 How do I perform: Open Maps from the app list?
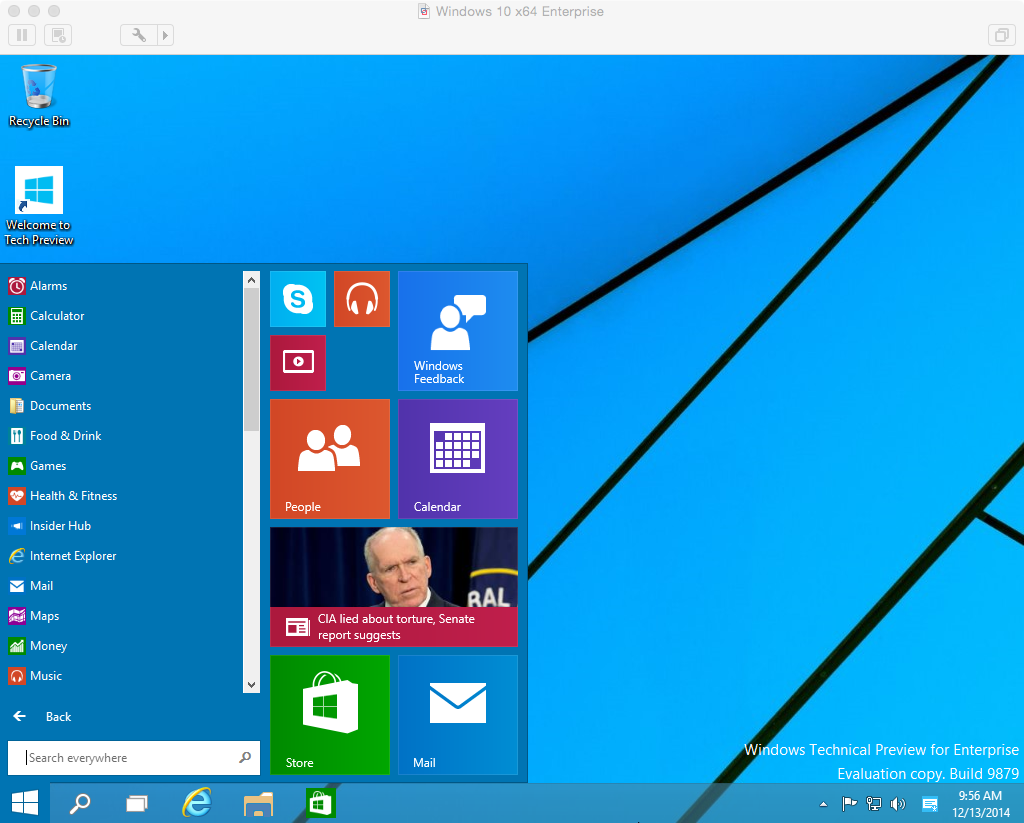point(121,617)
